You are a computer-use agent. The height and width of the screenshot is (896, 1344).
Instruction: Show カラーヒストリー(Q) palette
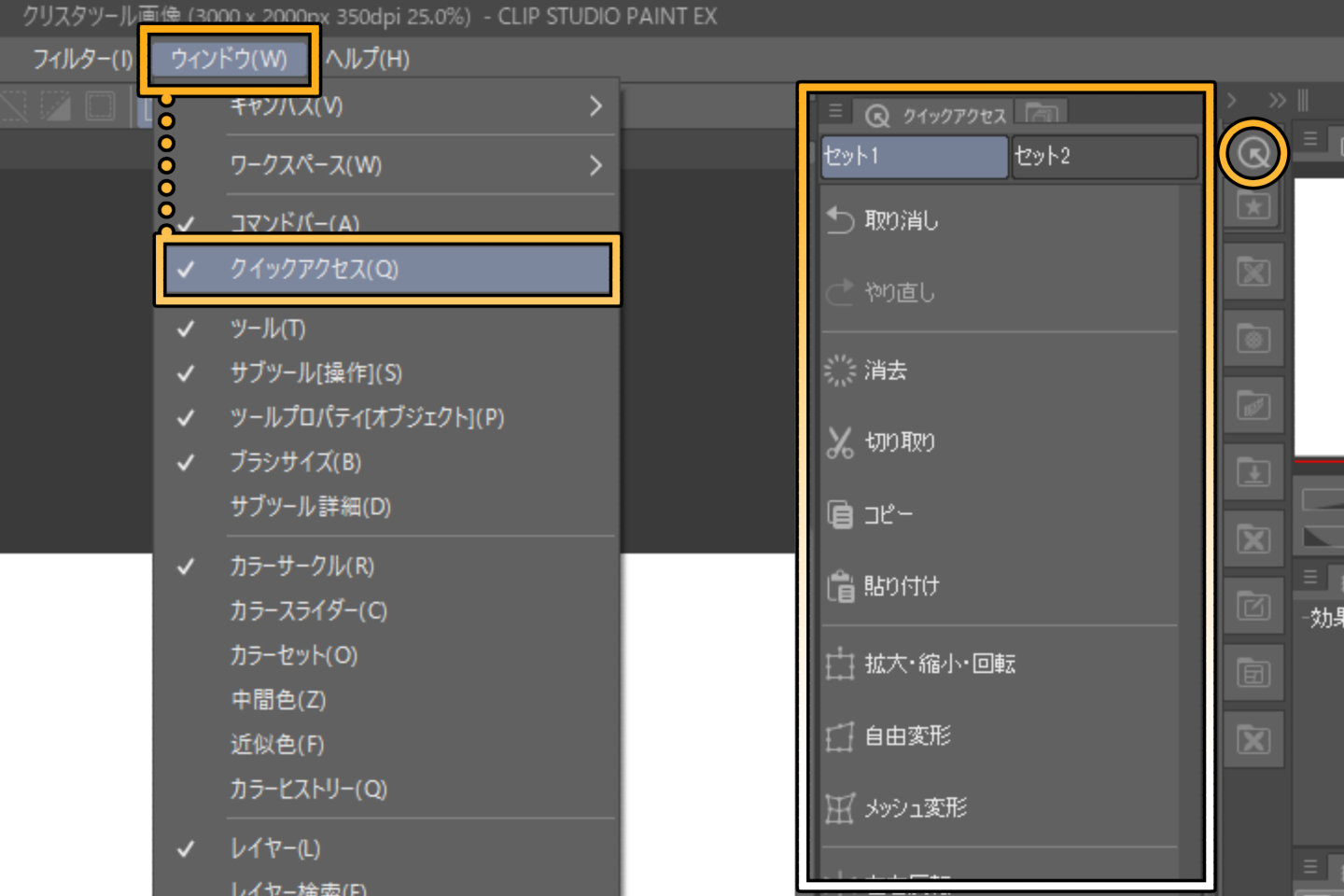(386, 789)
